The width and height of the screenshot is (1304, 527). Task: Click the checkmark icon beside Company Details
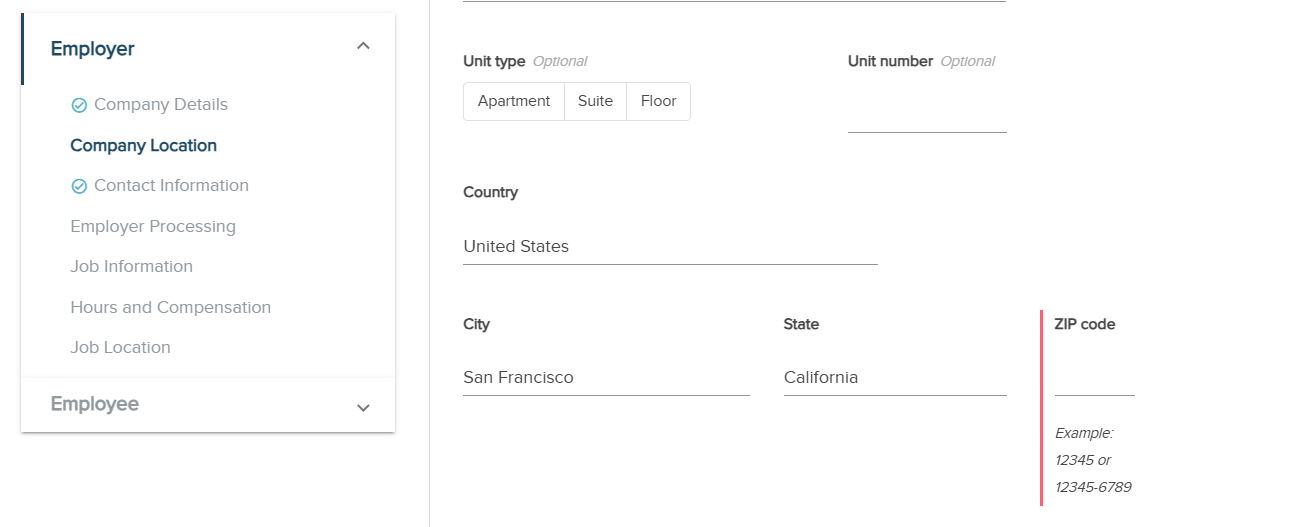point(79,105)
